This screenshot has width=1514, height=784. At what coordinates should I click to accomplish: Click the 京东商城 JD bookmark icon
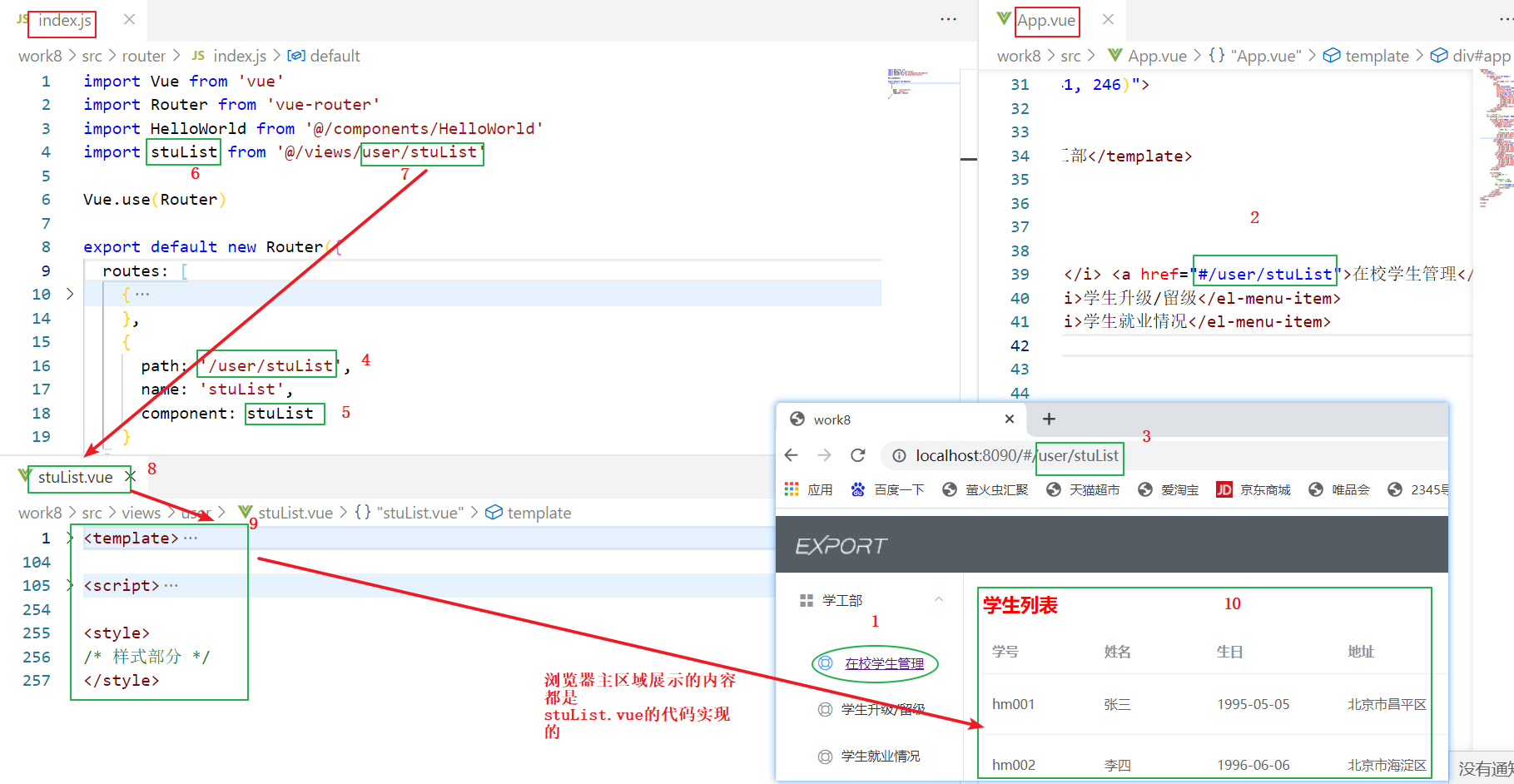[1224, 489]
